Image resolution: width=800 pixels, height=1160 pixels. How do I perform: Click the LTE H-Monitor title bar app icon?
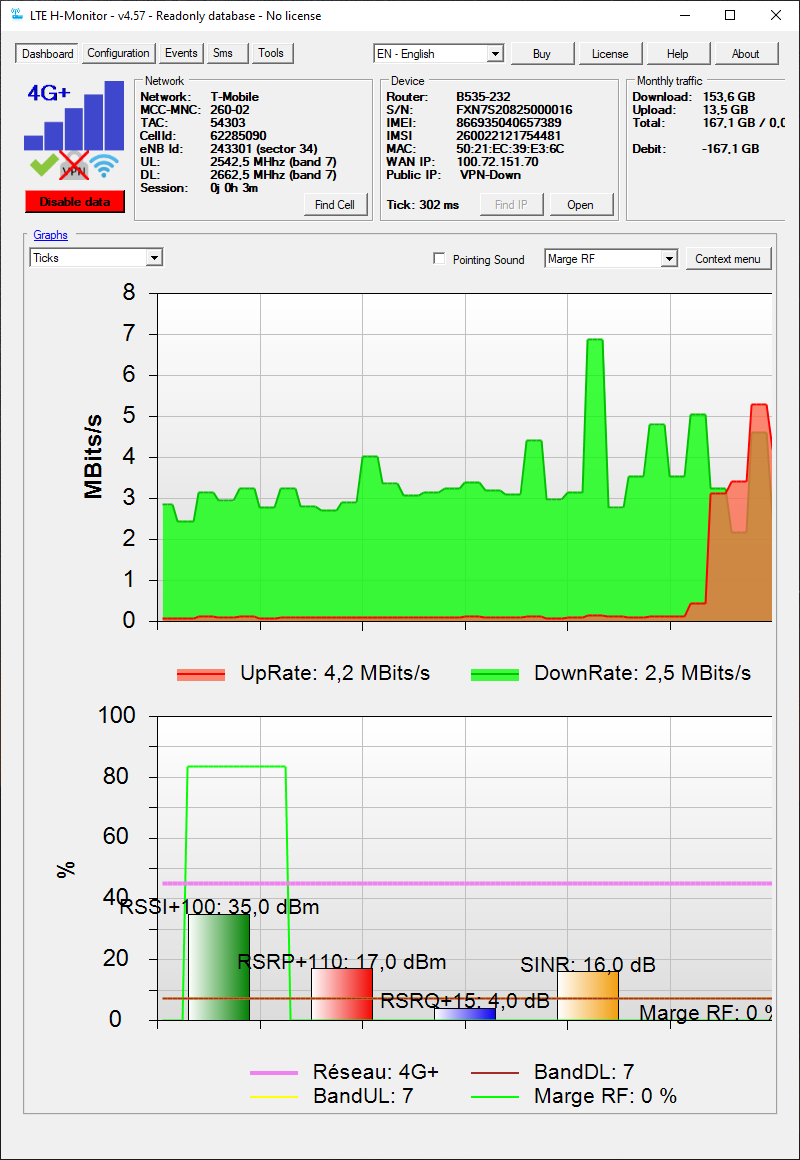coord(17,15)
